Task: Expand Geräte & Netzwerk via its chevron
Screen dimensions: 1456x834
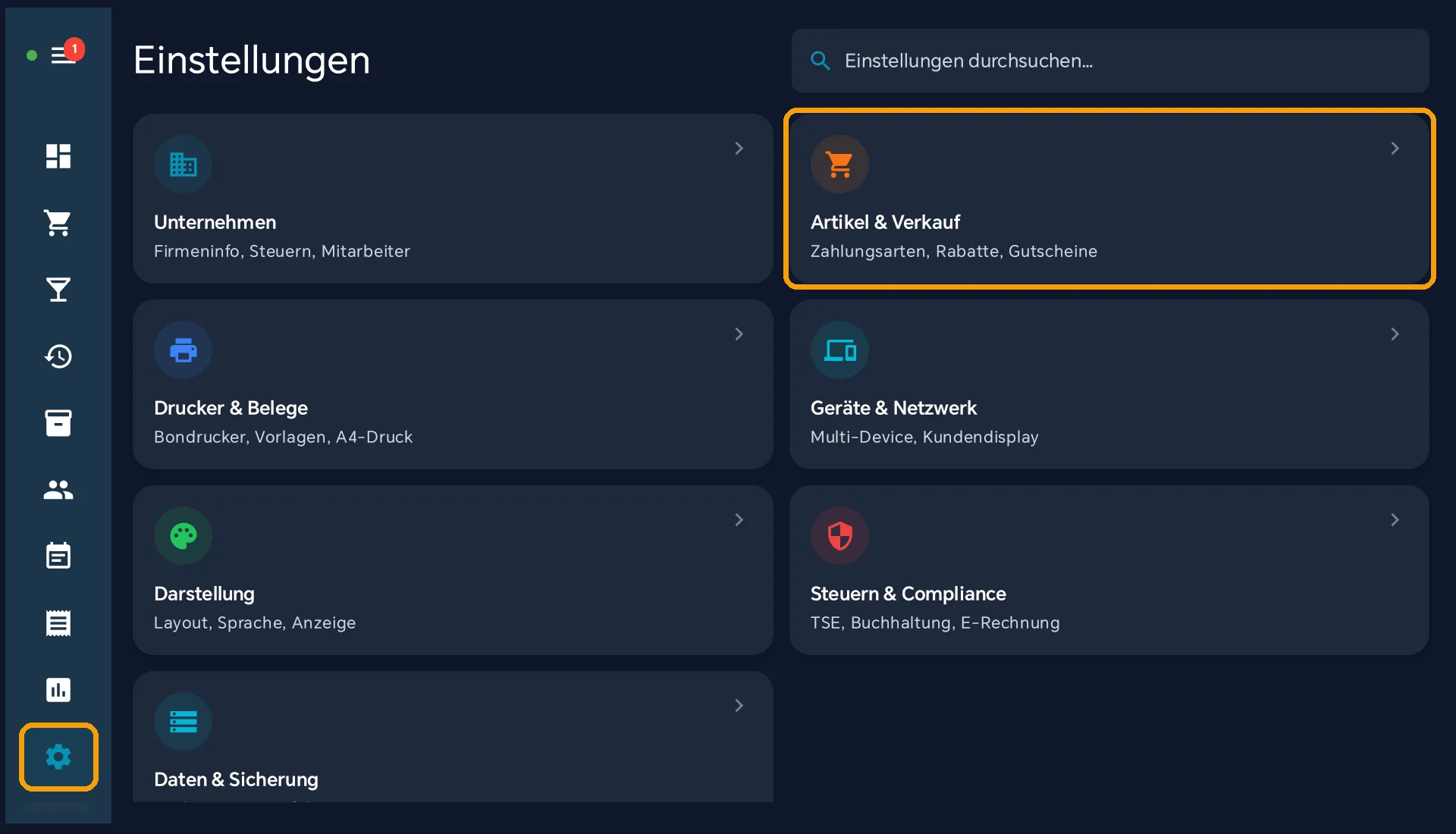Action: pyautogui.click(x=1395, y=334)
